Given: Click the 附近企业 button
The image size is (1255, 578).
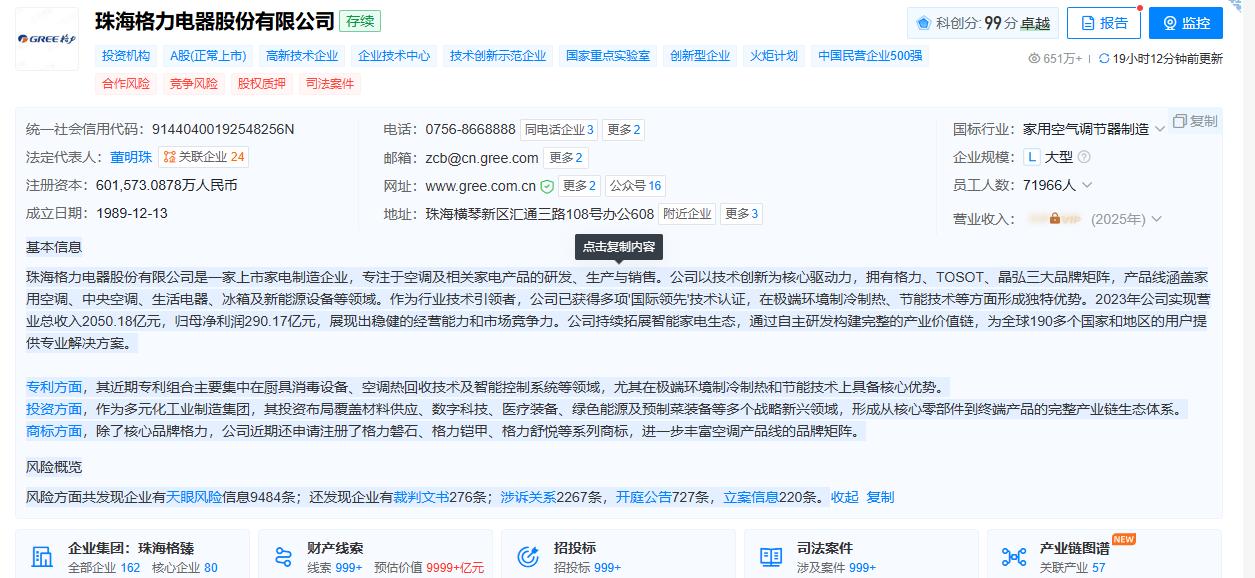Looking at the screenshot, I should pos(687,213).
